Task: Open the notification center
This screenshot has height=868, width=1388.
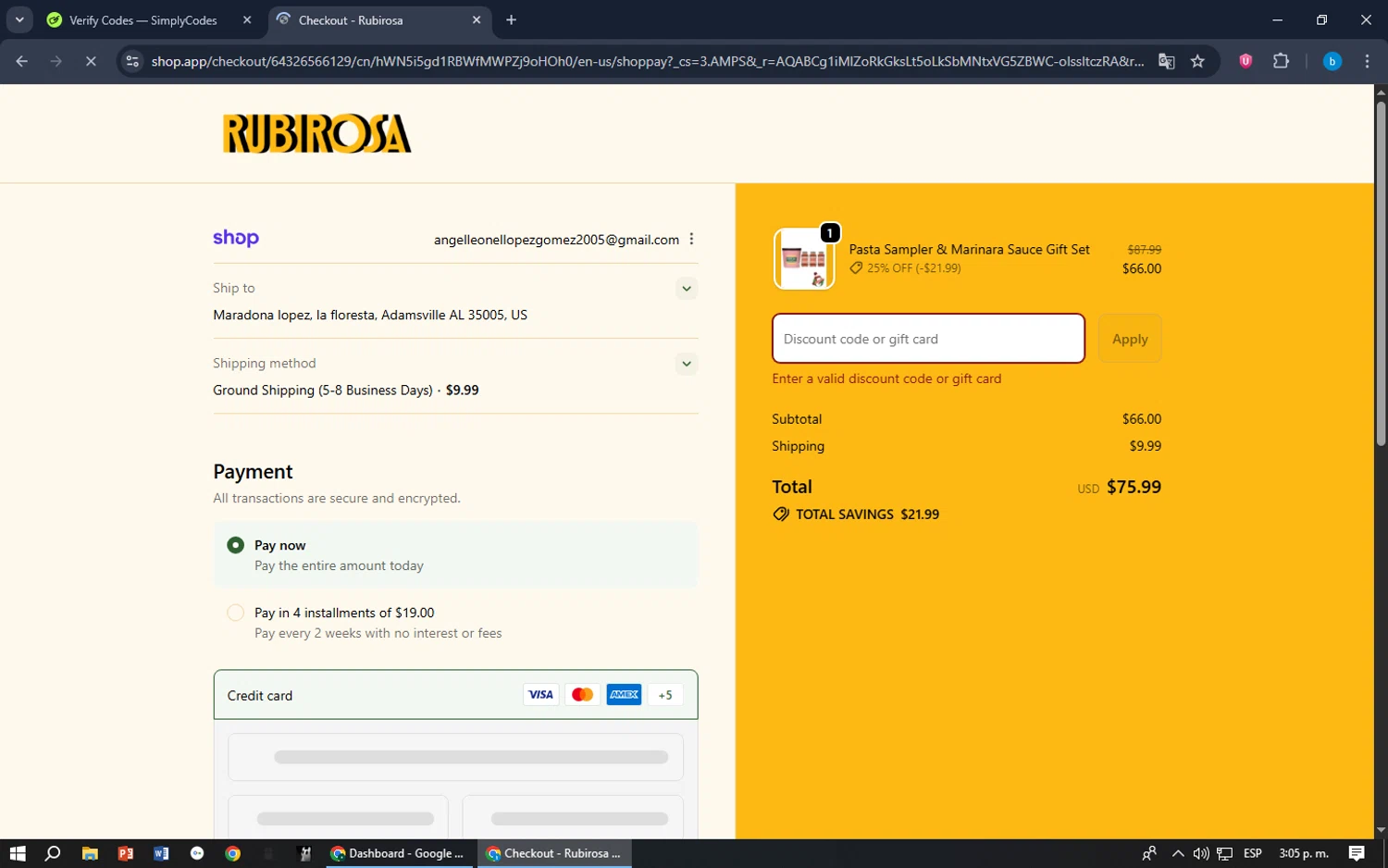Action: point(1357,853)
